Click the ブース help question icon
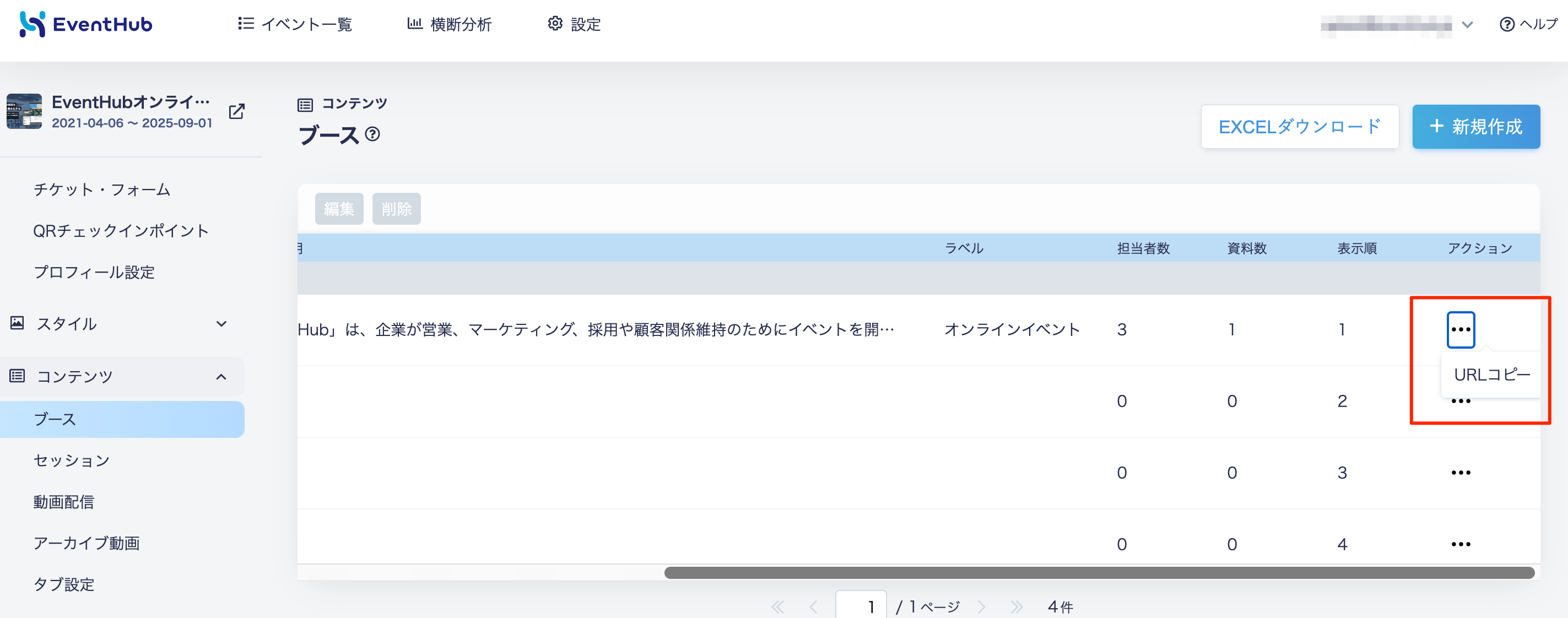Viewport: 1568px width, 618px height. pos(372,134)
